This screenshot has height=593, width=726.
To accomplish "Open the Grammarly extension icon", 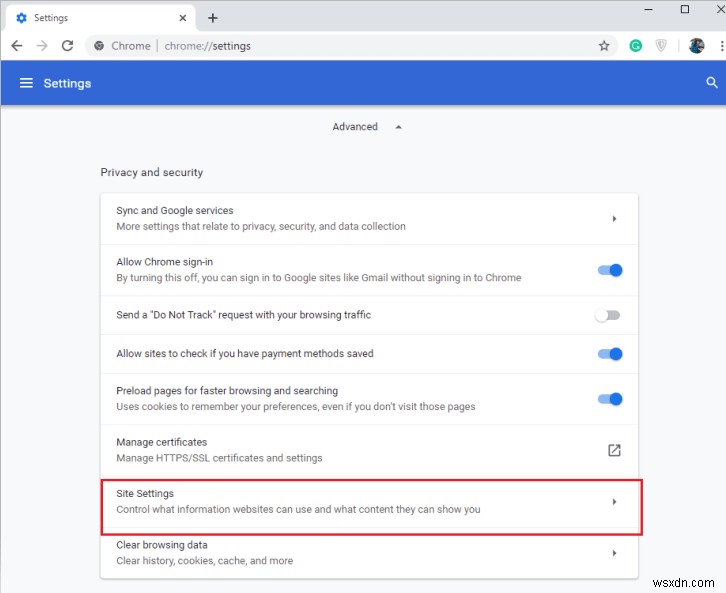I will 635,46.
